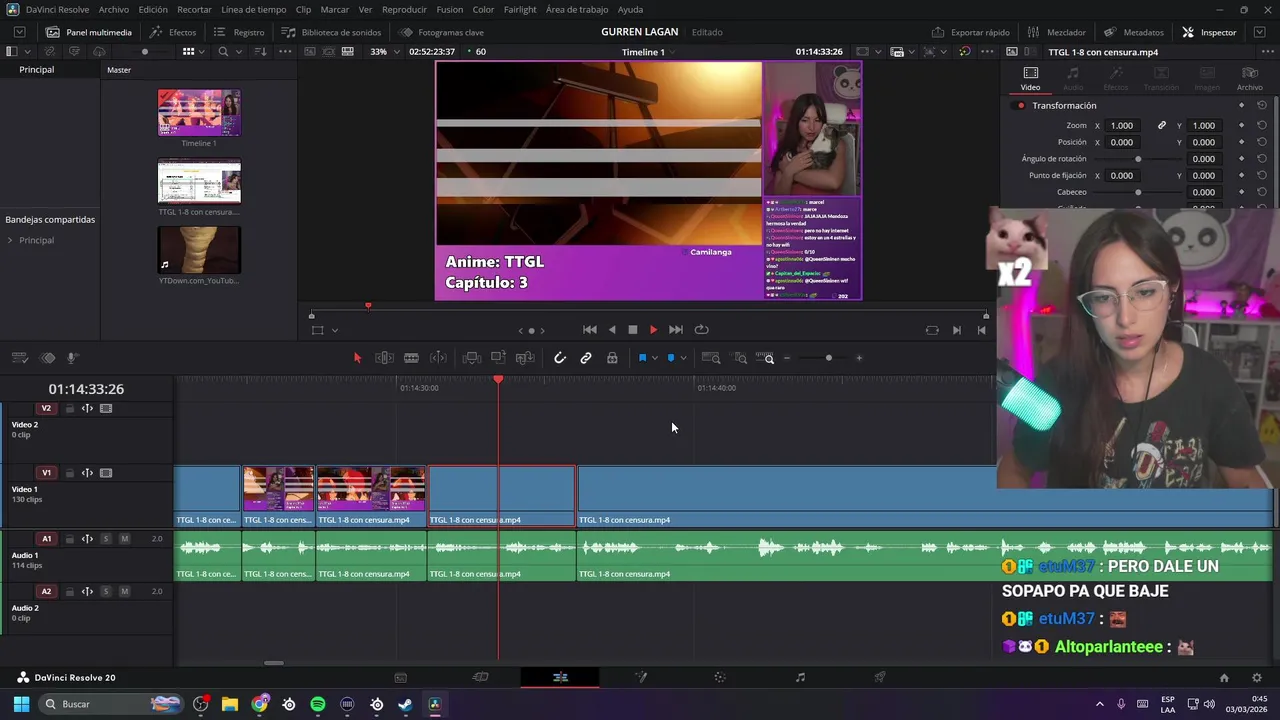1280x720 pixels.
Task: Open the Fairlight menu
Action: 520,9
